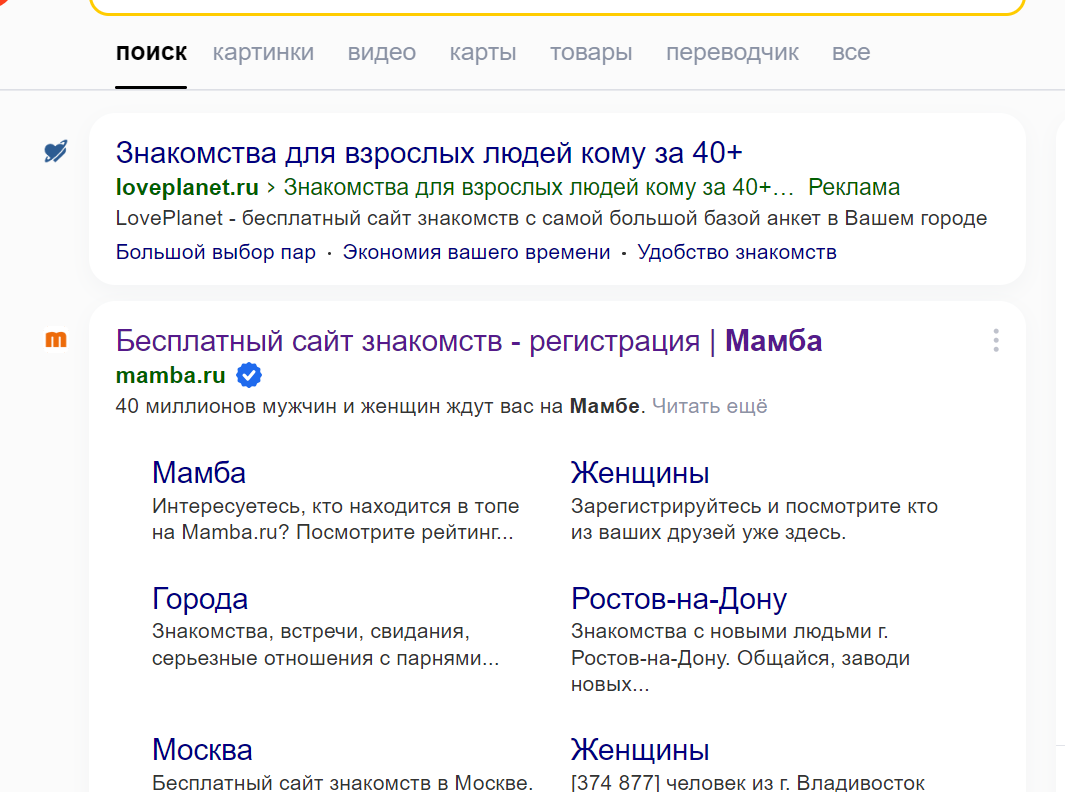The image size is (1065, 792).
Task: Open the карты tab
Action: [x=483, y=52]
